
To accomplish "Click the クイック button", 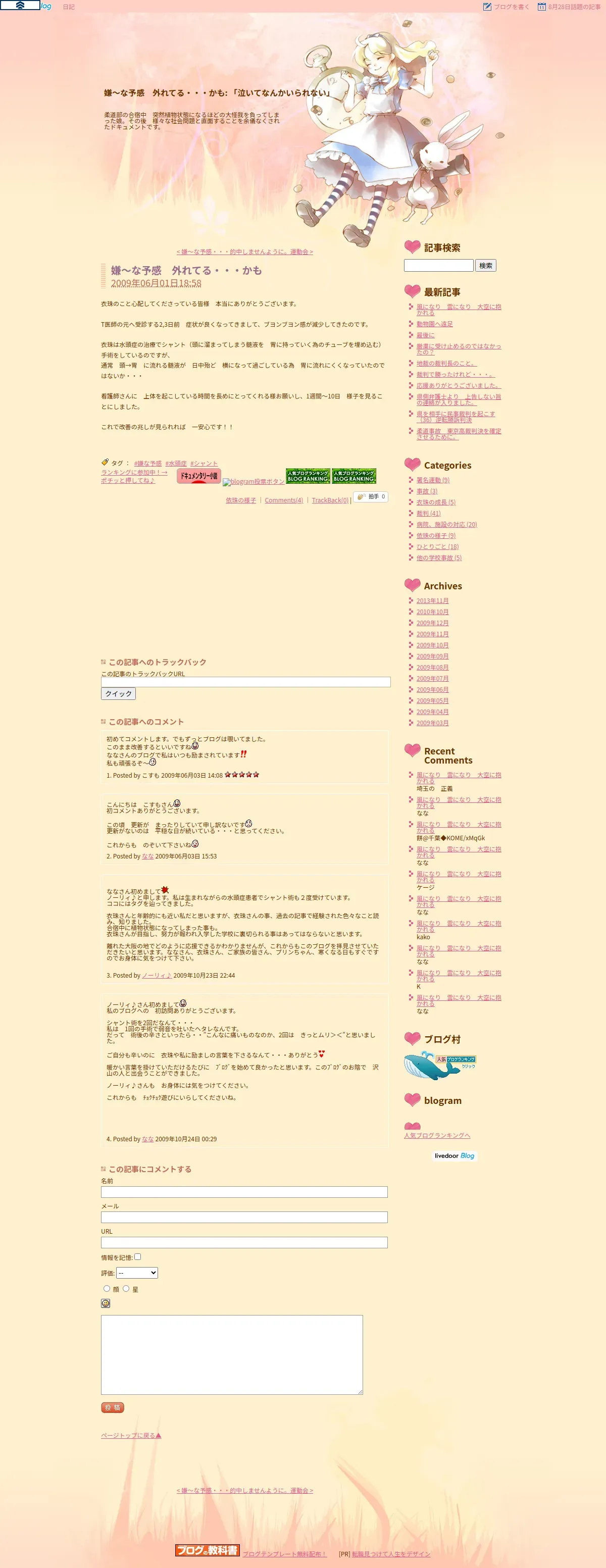I will tap(118, 693).
